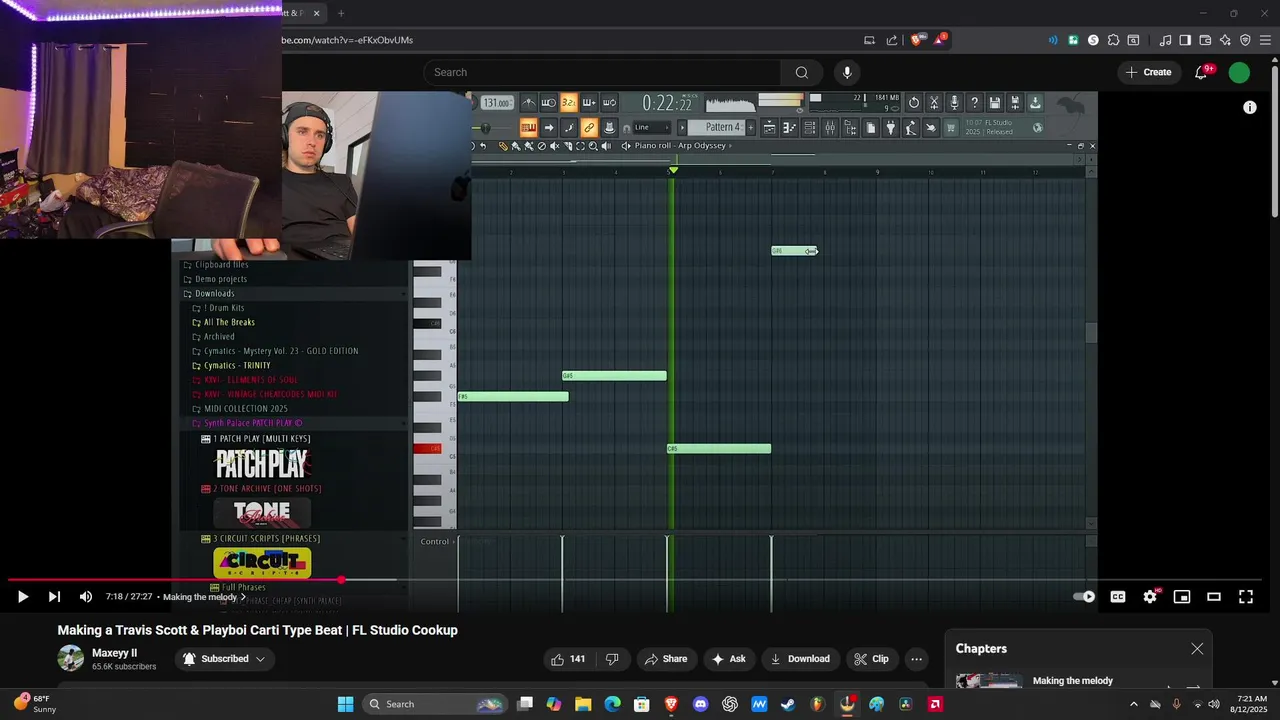Open the Windows Start menu
1280x720 pixels.
[x=345, y=704]
